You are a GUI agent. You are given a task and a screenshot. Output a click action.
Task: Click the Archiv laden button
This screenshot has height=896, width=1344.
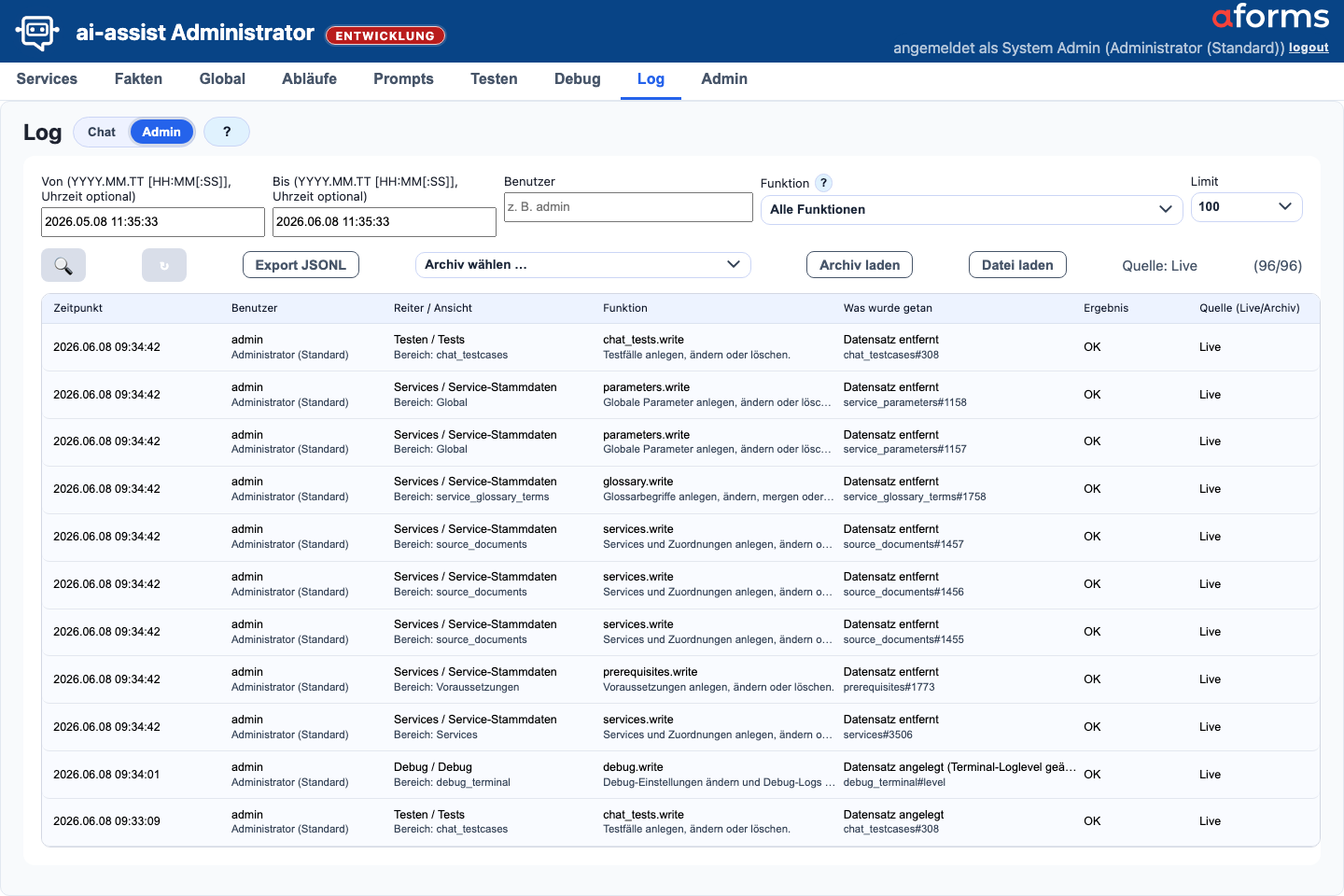(860, 265)
